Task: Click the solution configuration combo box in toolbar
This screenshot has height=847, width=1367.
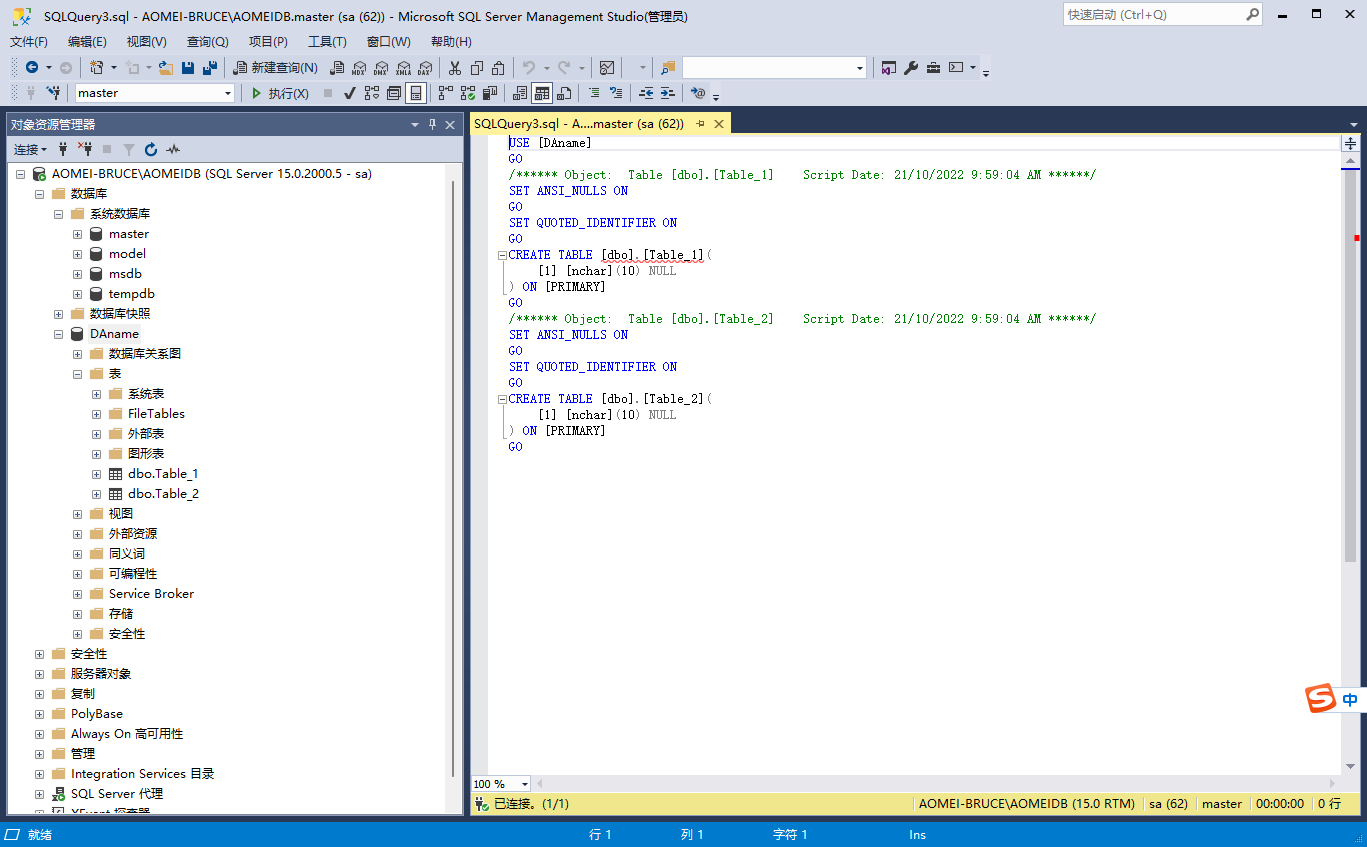Action: [x=775, y=67]
